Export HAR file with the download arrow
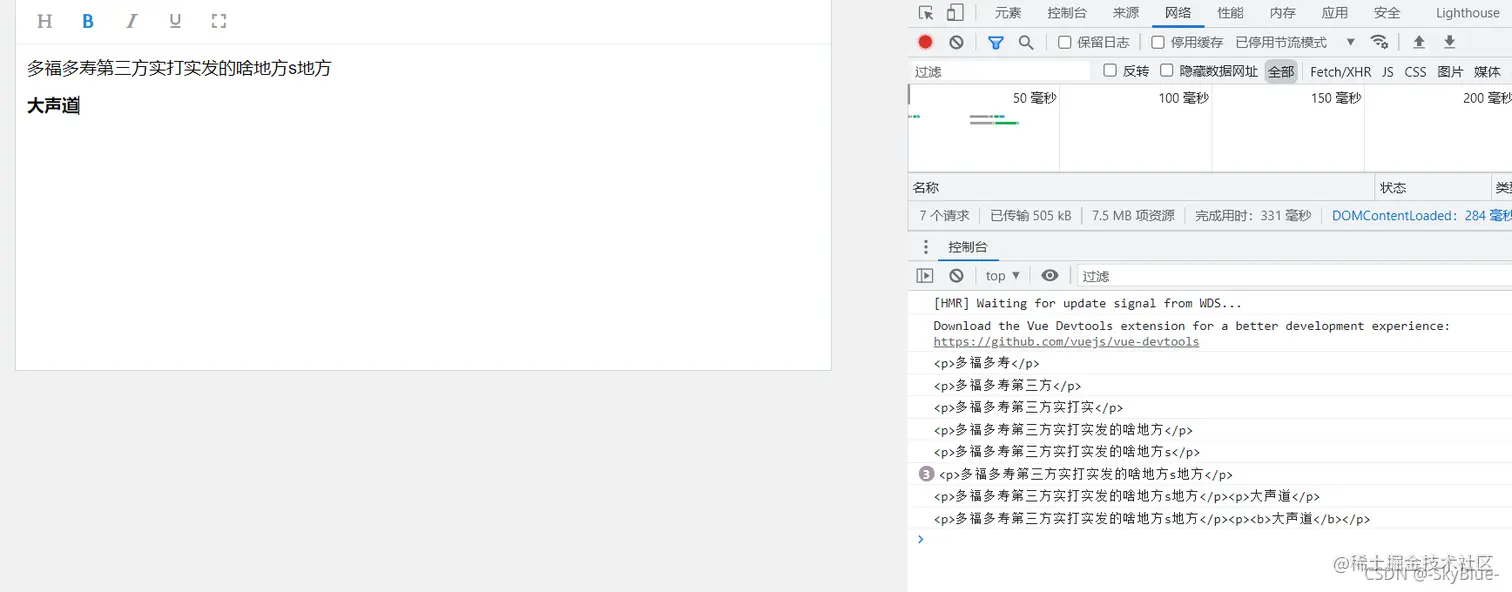1512x592 pixels. 1449,42
